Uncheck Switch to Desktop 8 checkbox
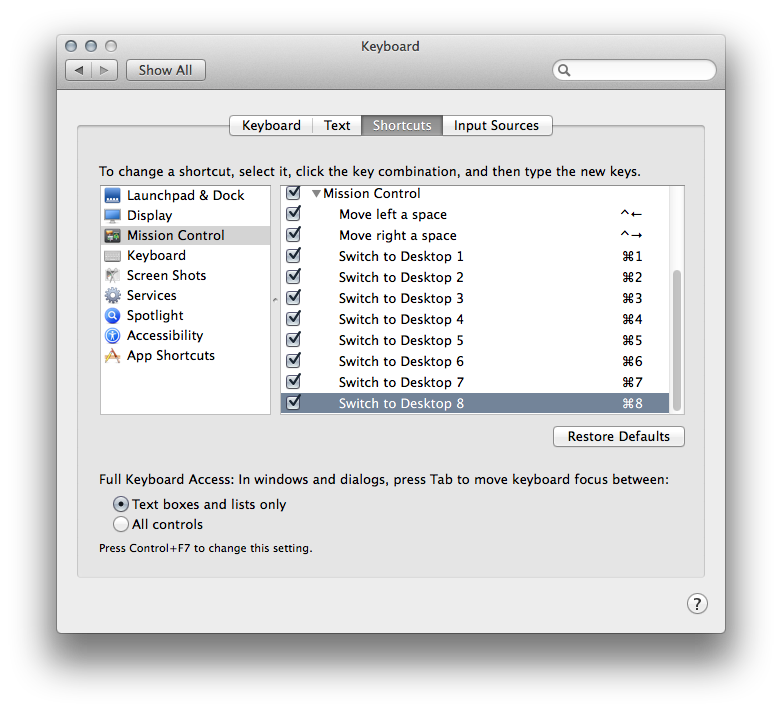Viewport: 782px width, 712px height. click(x=293, y=402)
